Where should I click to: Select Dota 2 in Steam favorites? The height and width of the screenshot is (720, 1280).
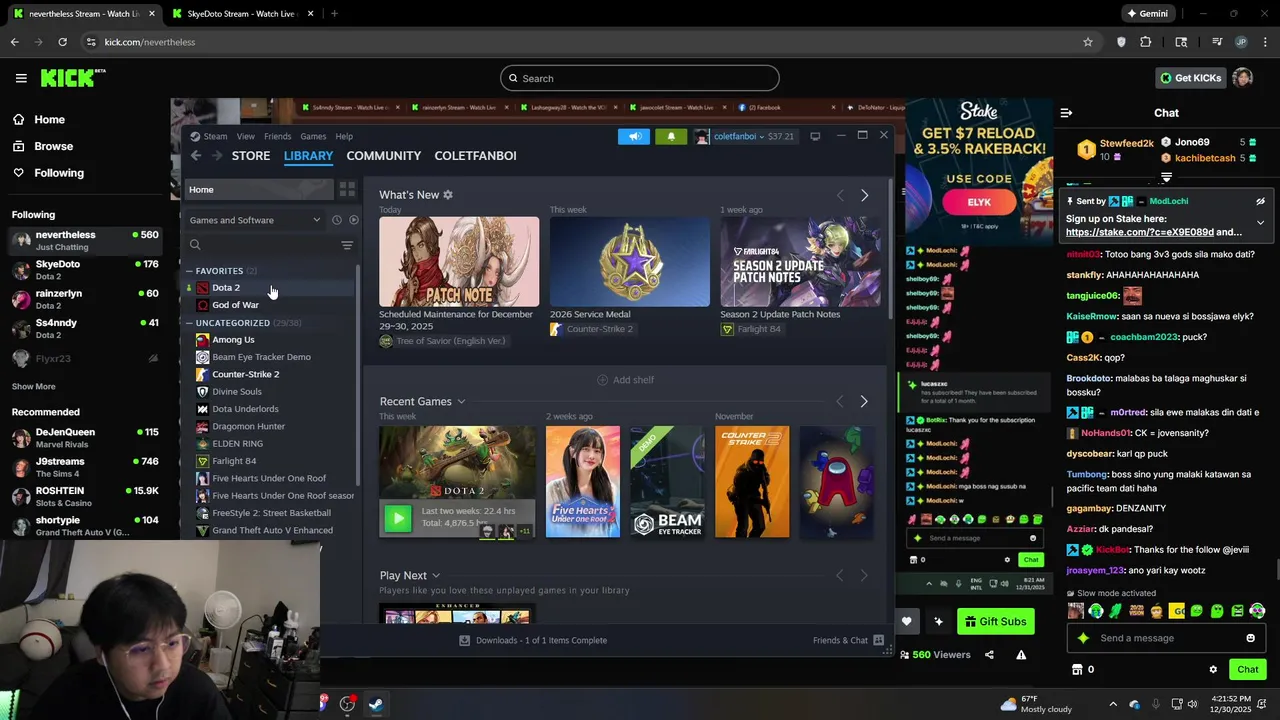(x=226, y=288)
